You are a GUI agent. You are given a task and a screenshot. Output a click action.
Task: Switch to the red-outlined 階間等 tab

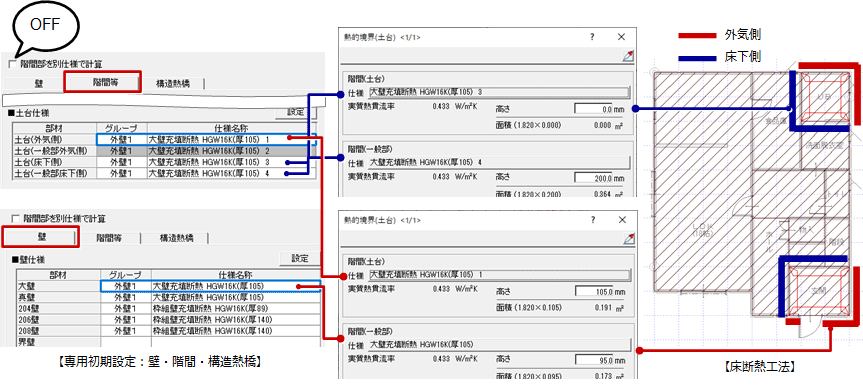pos(103,82)
